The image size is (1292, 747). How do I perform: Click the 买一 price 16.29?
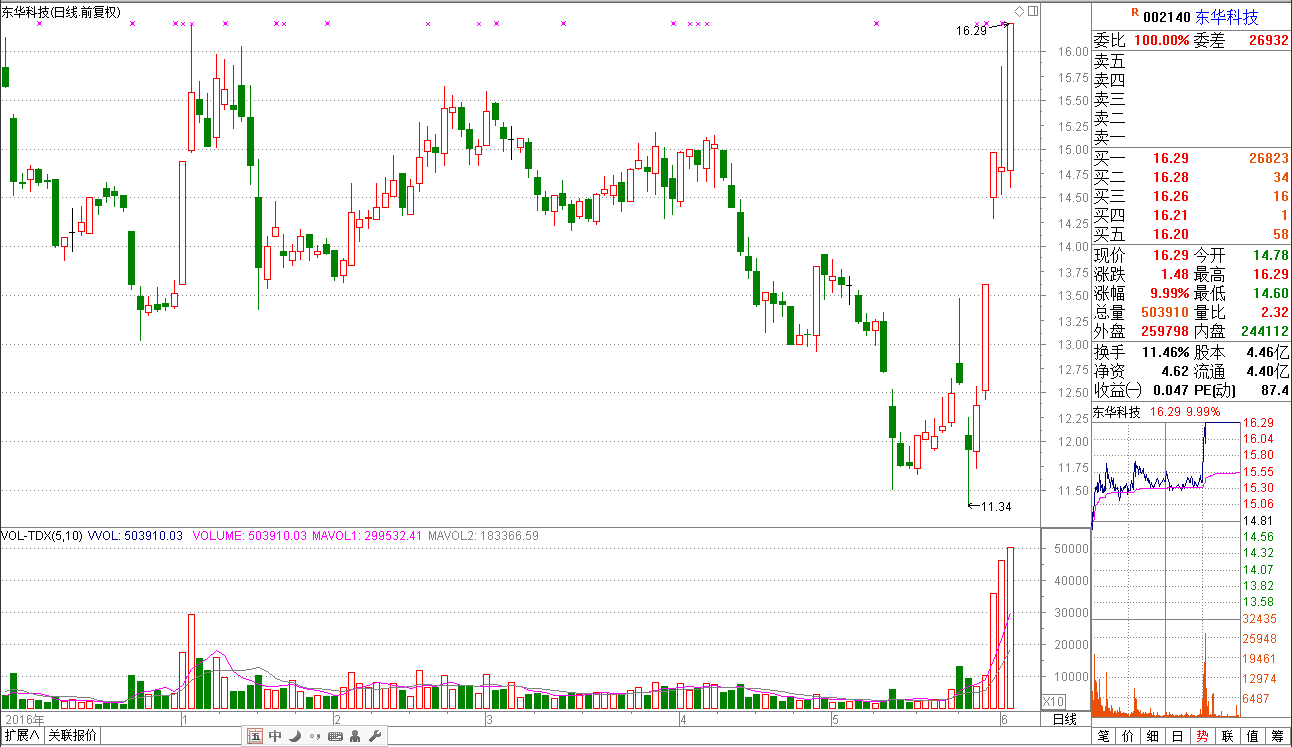tap(1169, 158)
